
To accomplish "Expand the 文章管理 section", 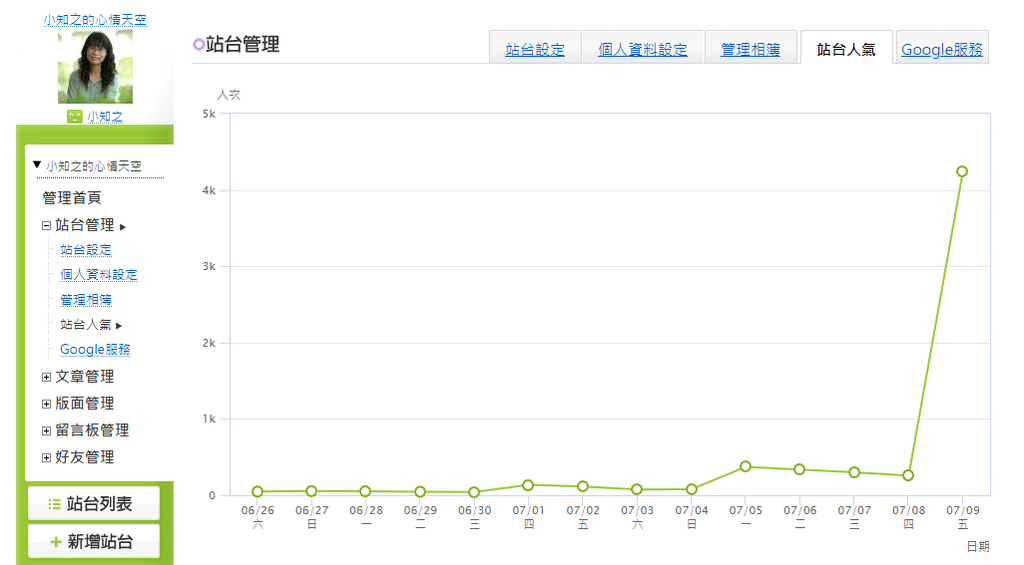I will point(46,377).
